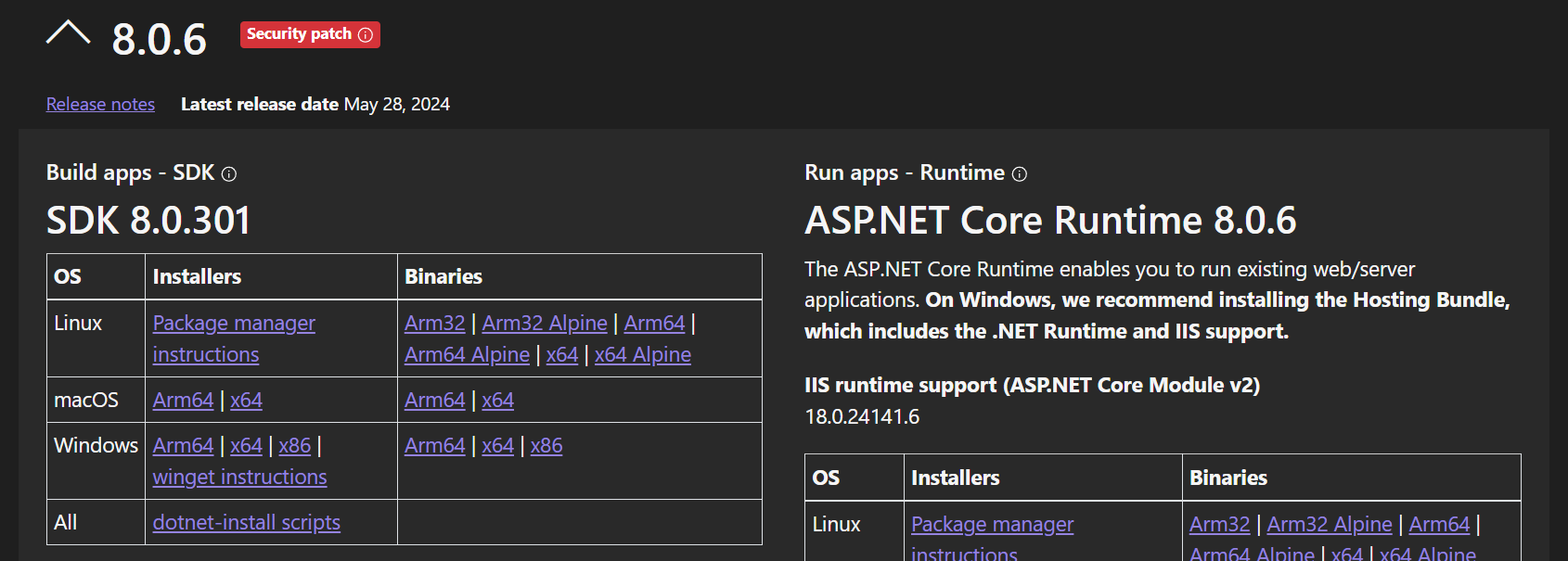
Task: Select the SDK 8.0.301 heading
Action: click(x=148, y=221)
